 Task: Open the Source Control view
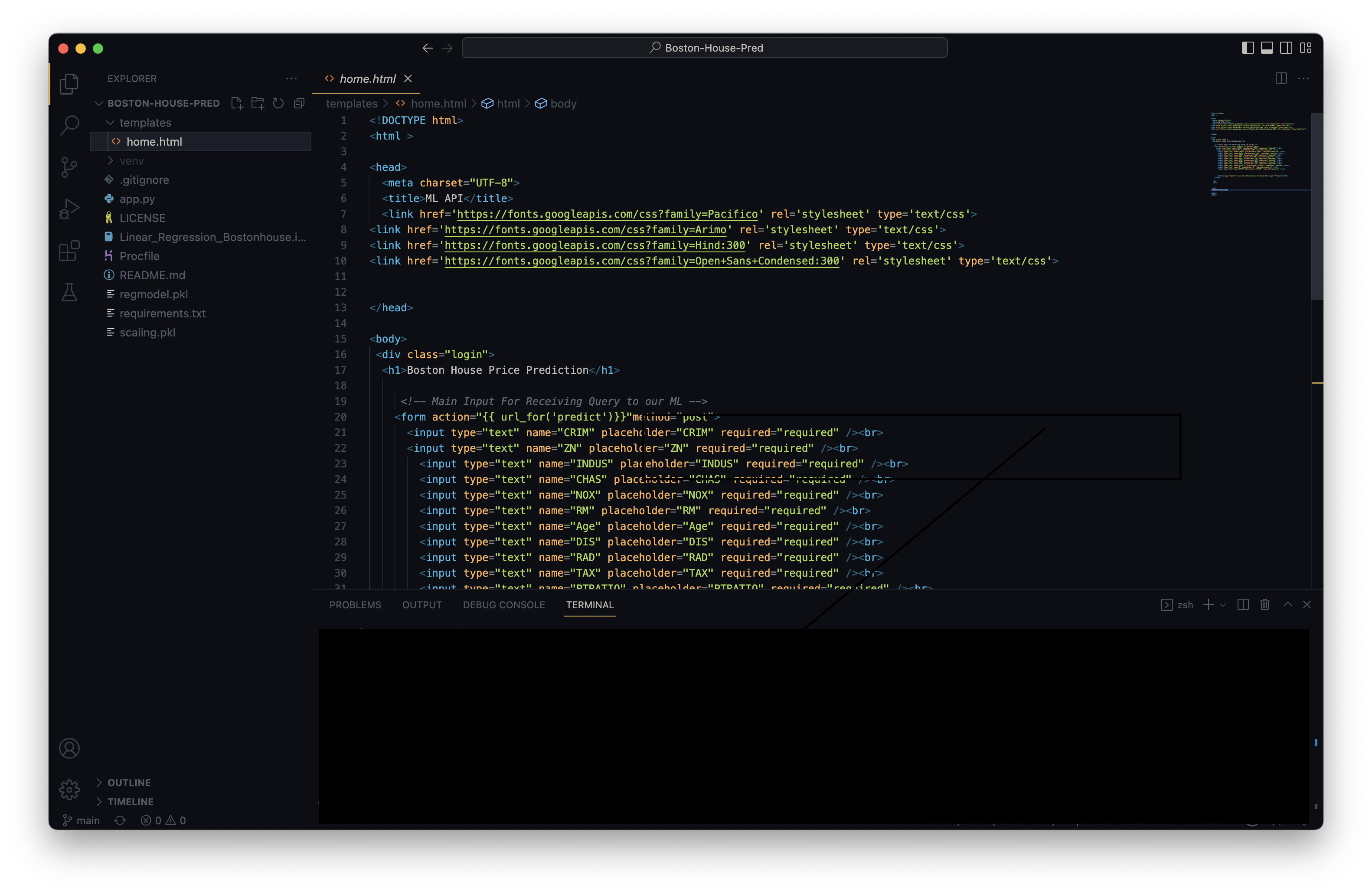click(69, 167)
